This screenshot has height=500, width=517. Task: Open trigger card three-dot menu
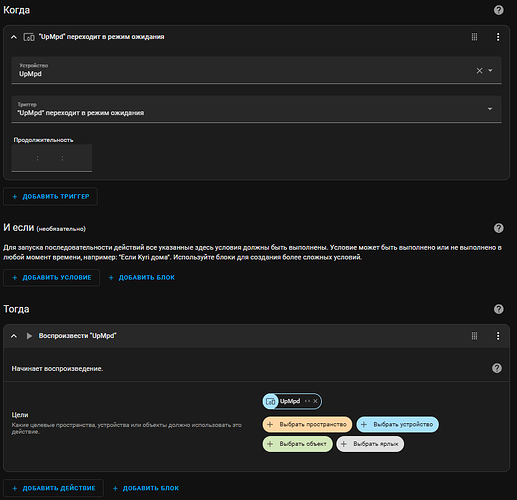coord(498,37)
